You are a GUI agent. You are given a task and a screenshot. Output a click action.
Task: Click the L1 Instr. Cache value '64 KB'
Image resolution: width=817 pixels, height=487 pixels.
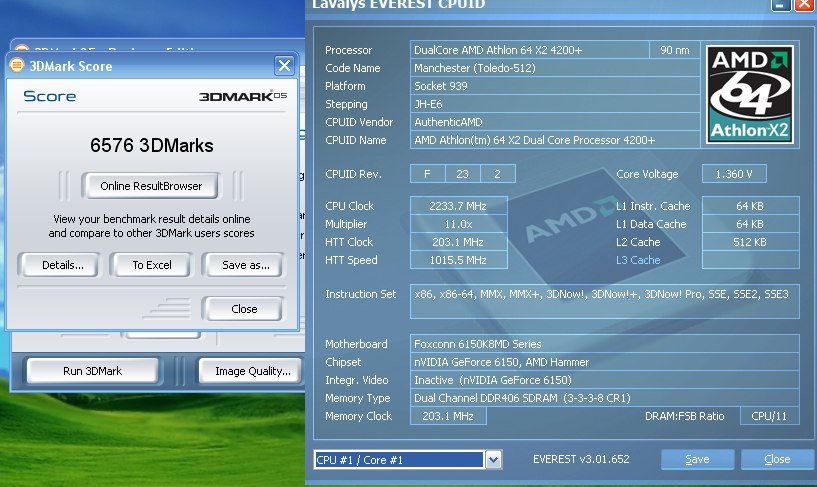[750, 206]
